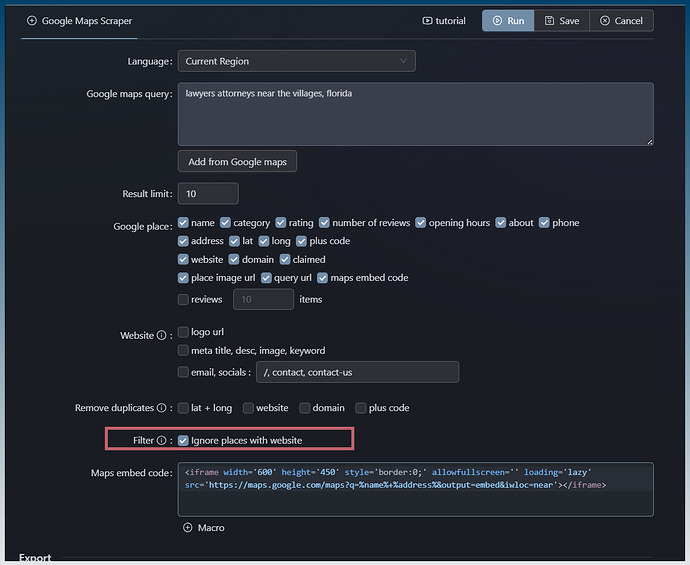Click the Macro plus icon
Image resolution: width=690 pixels, height=565 pixels.
click(x=187, y=528)
